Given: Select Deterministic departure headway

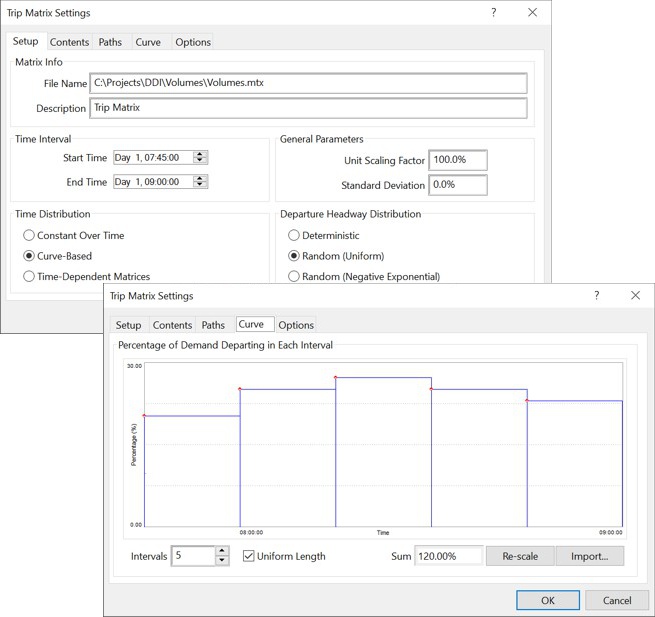Looking at the screenshot, I should pos(294,235).
